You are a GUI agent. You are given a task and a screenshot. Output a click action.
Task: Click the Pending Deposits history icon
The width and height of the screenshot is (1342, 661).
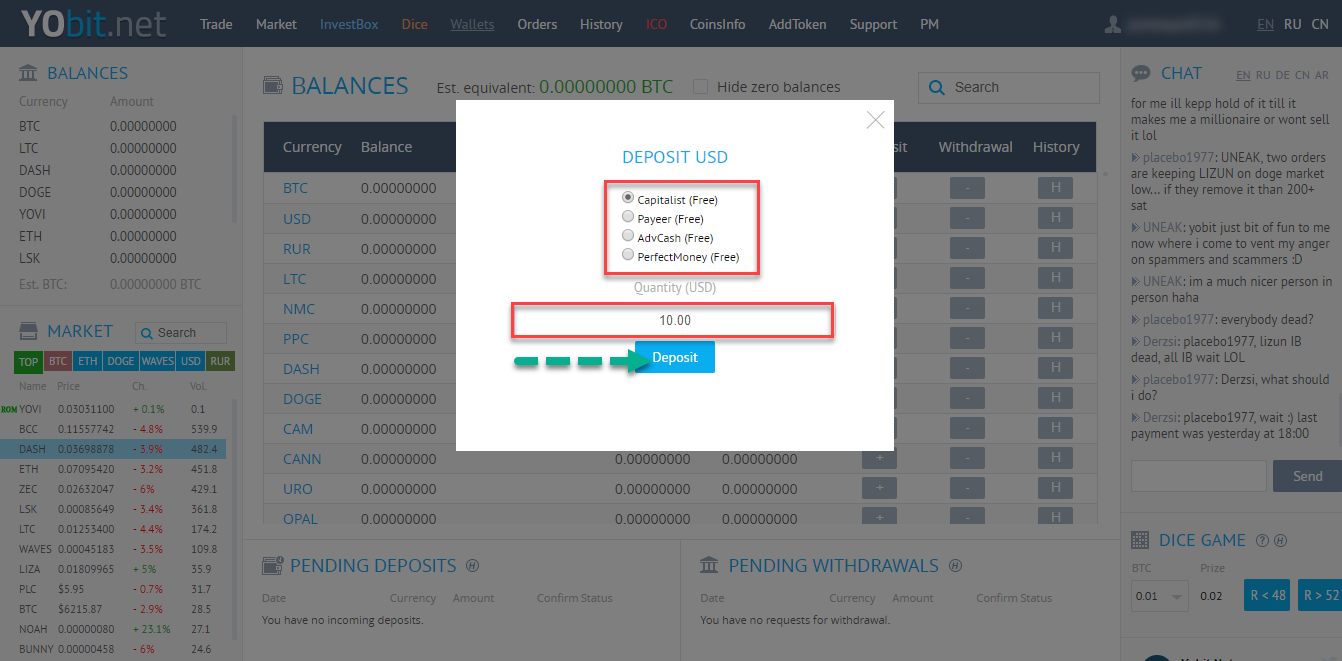pos(473,566)
